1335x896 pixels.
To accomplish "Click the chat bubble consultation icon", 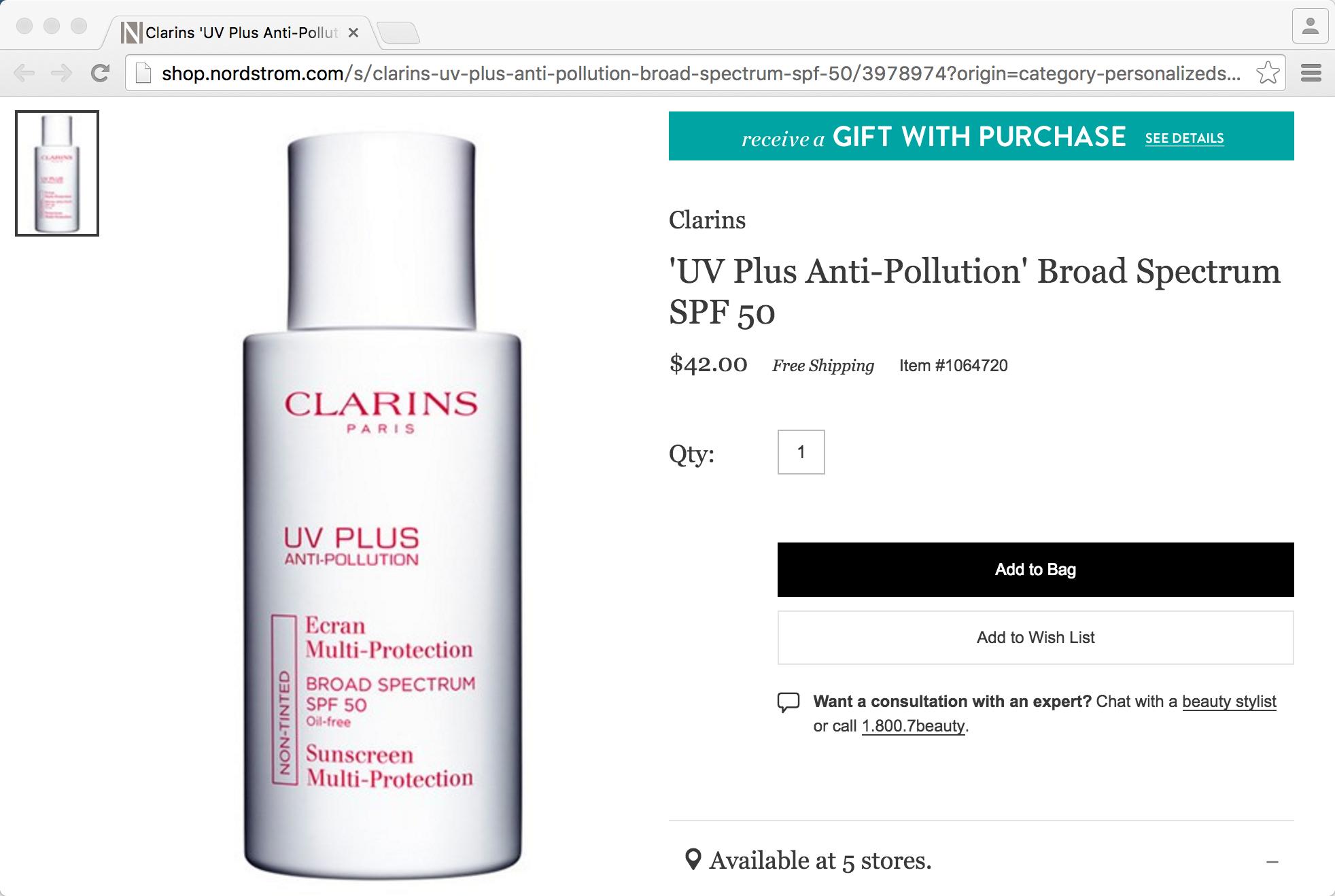I will (788, 702).
